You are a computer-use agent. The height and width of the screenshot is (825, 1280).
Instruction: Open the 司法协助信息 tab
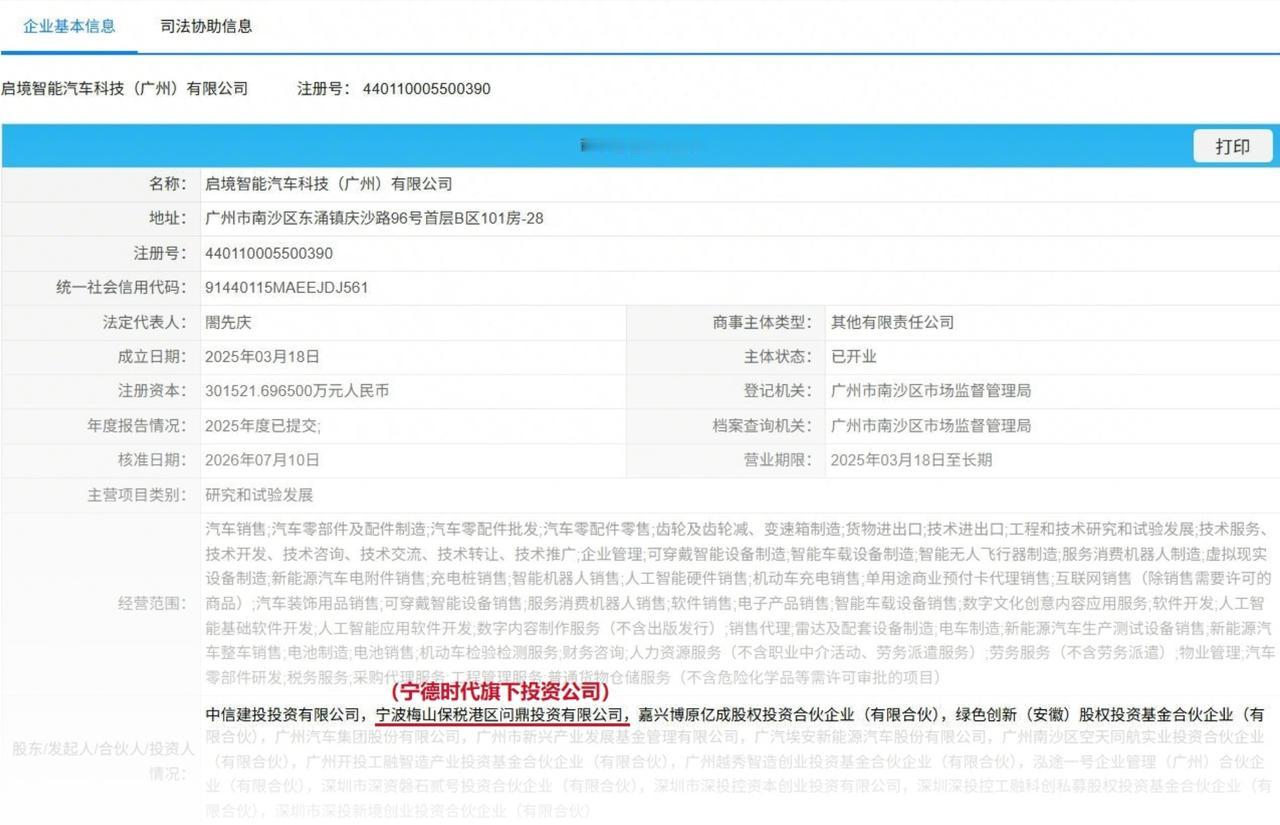click(206, 26)
